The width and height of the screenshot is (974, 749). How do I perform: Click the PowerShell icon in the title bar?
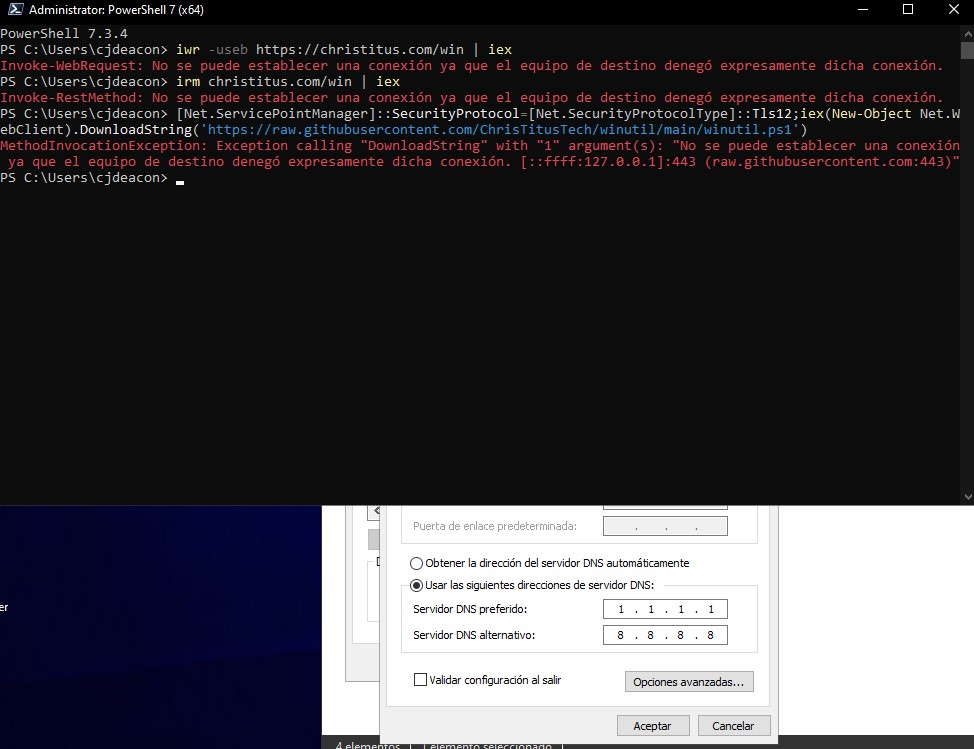(x=12, y=10)
